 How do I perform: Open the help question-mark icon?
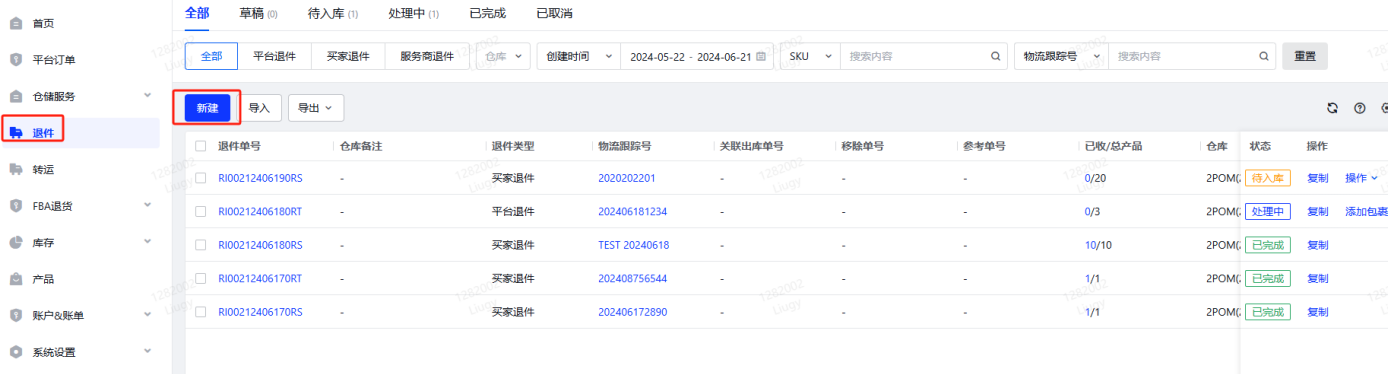point(1360,108)
